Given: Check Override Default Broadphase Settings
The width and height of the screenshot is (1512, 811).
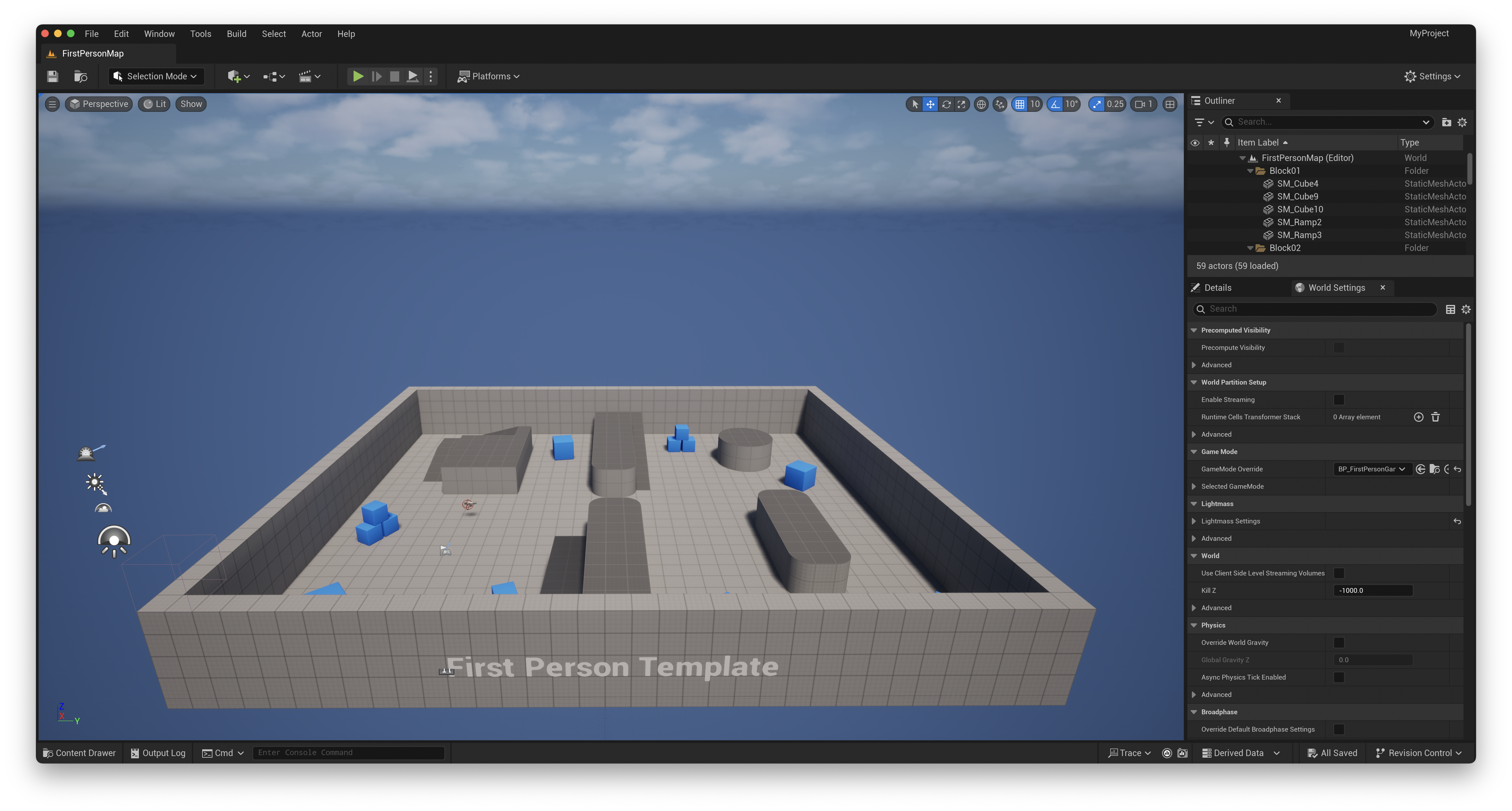Looking at the screenshot, I should point(1339,729).
